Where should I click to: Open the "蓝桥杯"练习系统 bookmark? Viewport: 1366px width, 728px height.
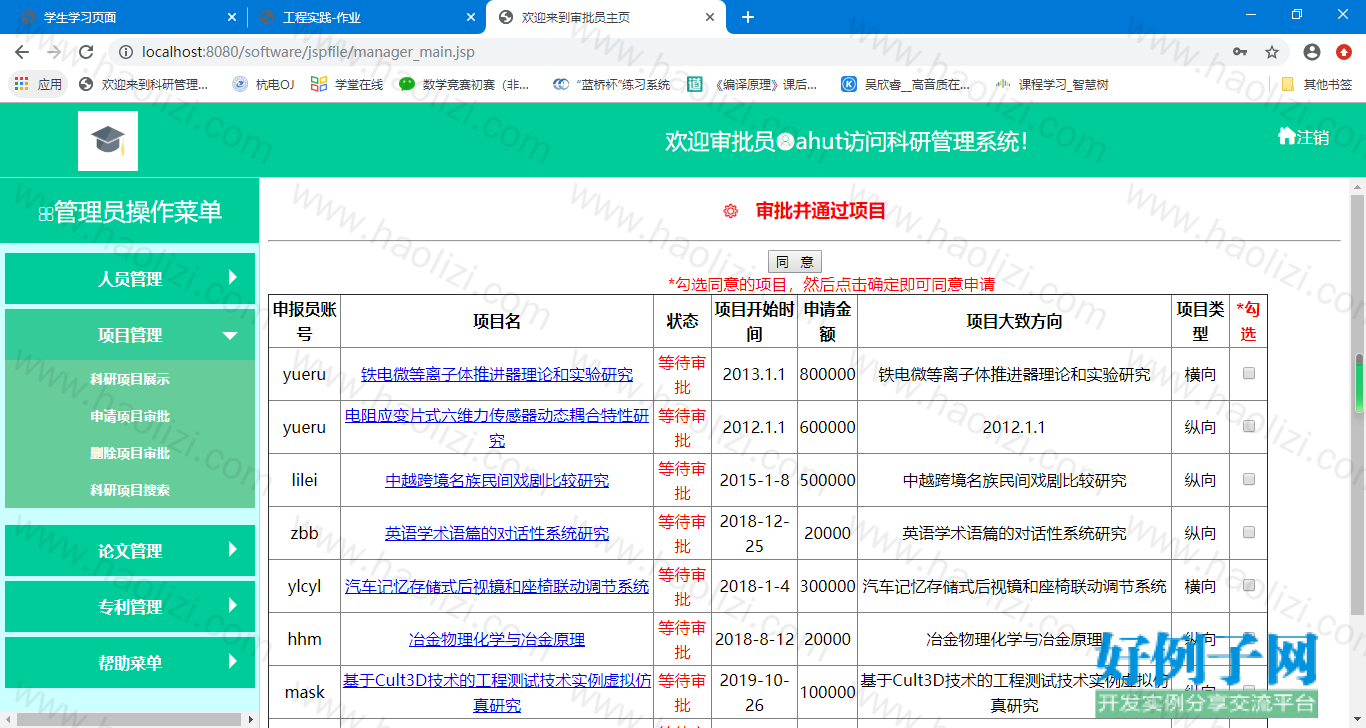611,85
